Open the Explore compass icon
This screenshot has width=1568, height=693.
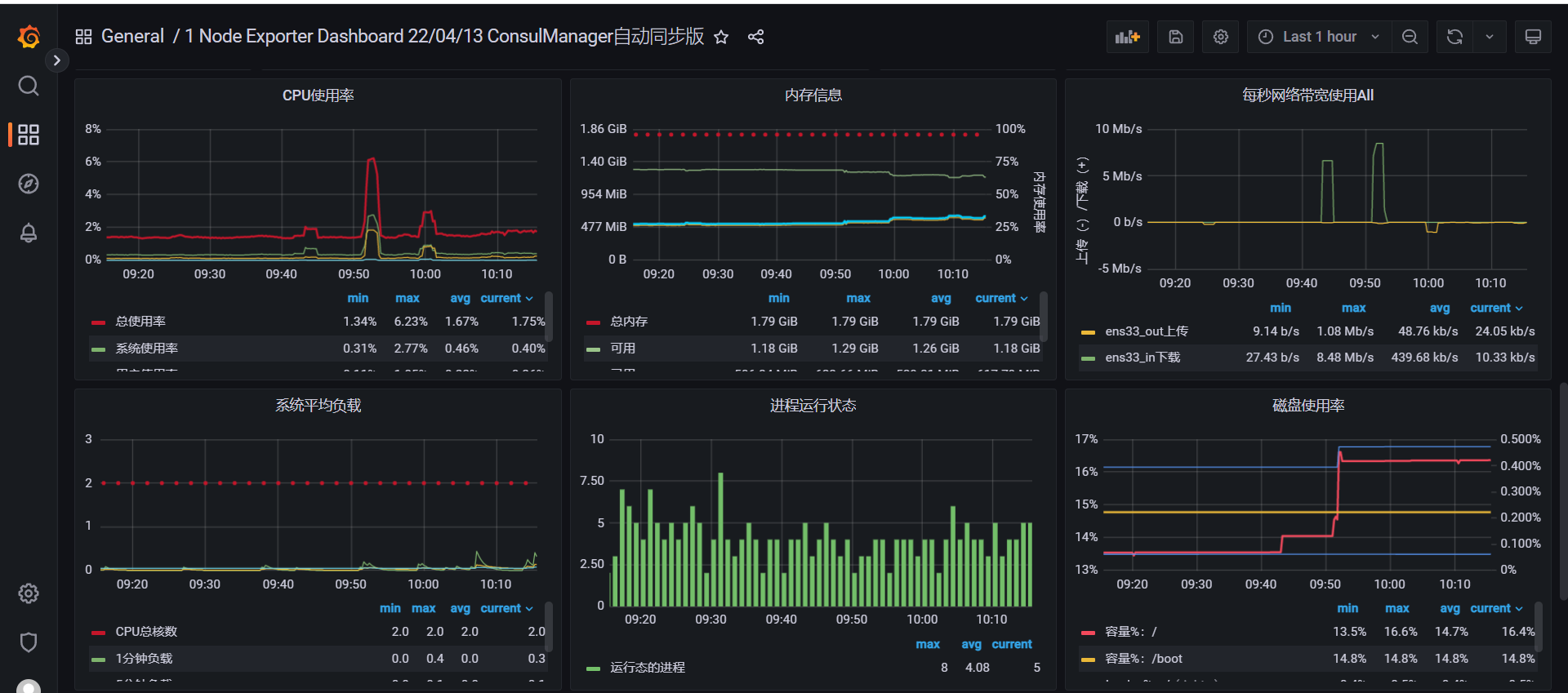29,184
